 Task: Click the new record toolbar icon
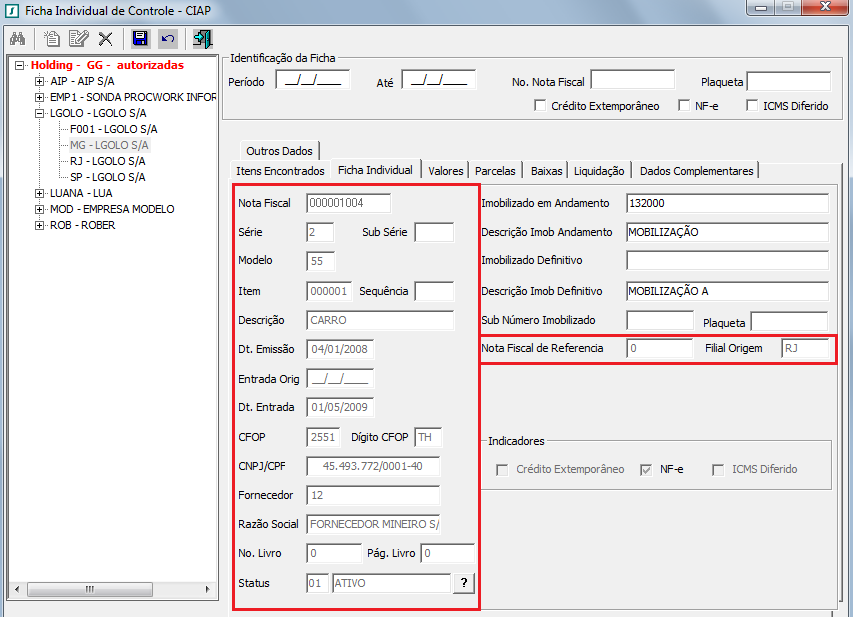[x=52, y=39]
